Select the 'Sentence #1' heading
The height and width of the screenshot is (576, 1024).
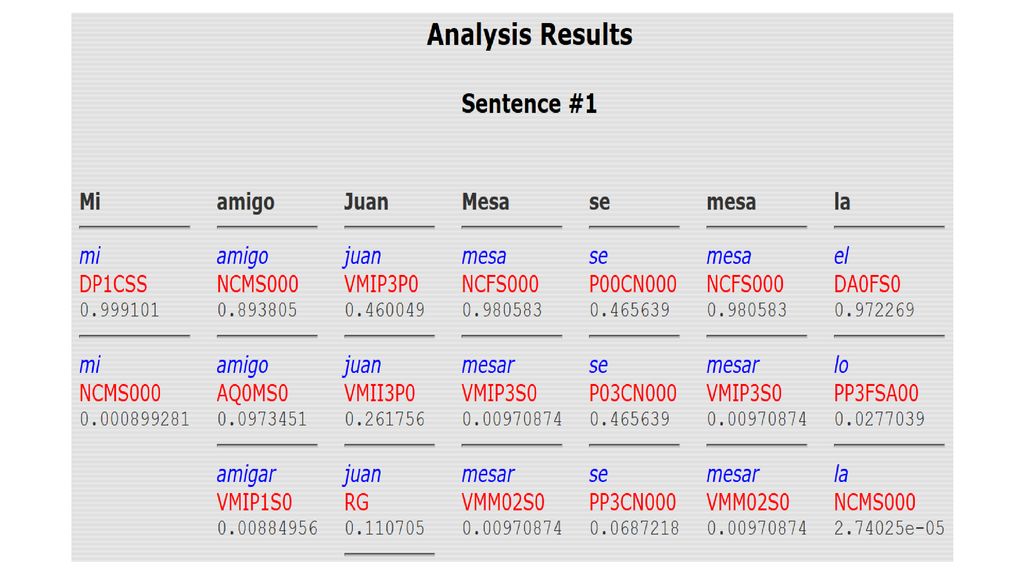(x=529, y=104)
